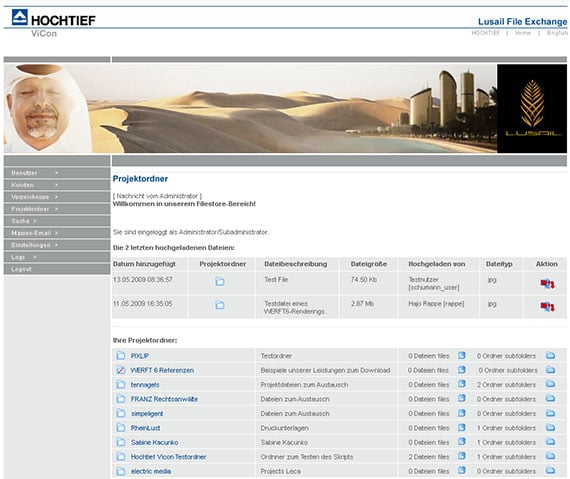Click action icon for Test File row
The image size is (570, 479).
547,284
